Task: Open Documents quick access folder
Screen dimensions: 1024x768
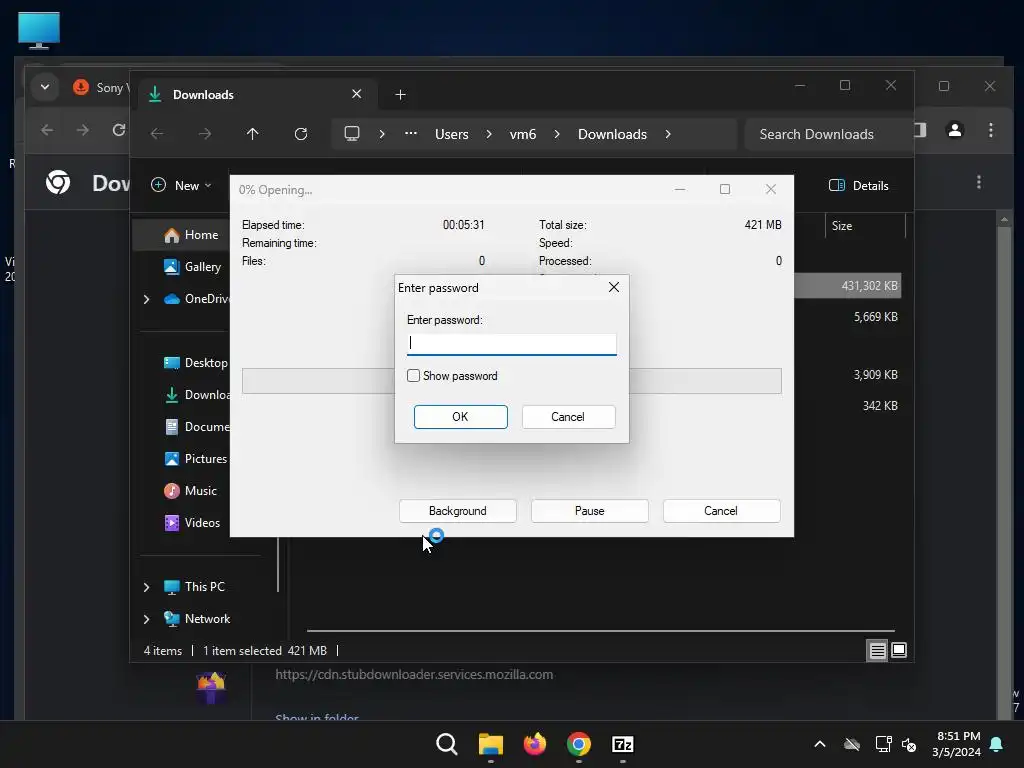Action: (197, 426)
